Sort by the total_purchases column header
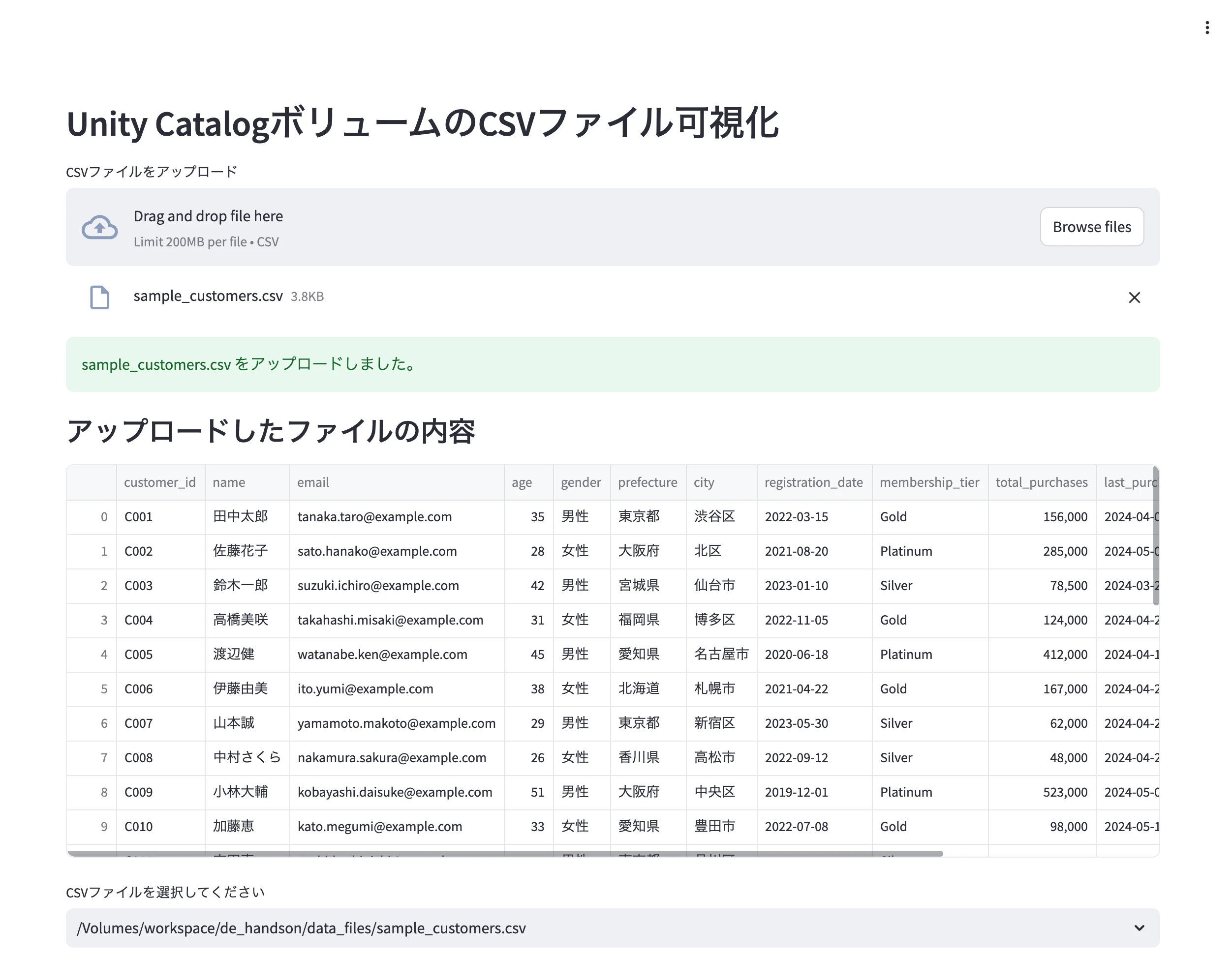This screenshot has width=1232, height=955. [x=1042, y=482]
